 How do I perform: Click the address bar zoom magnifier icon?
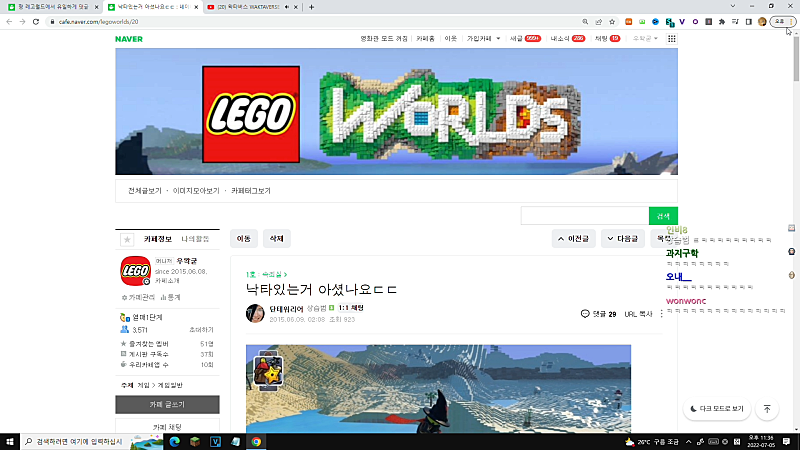pyautogui.click(x=585, y=21)
